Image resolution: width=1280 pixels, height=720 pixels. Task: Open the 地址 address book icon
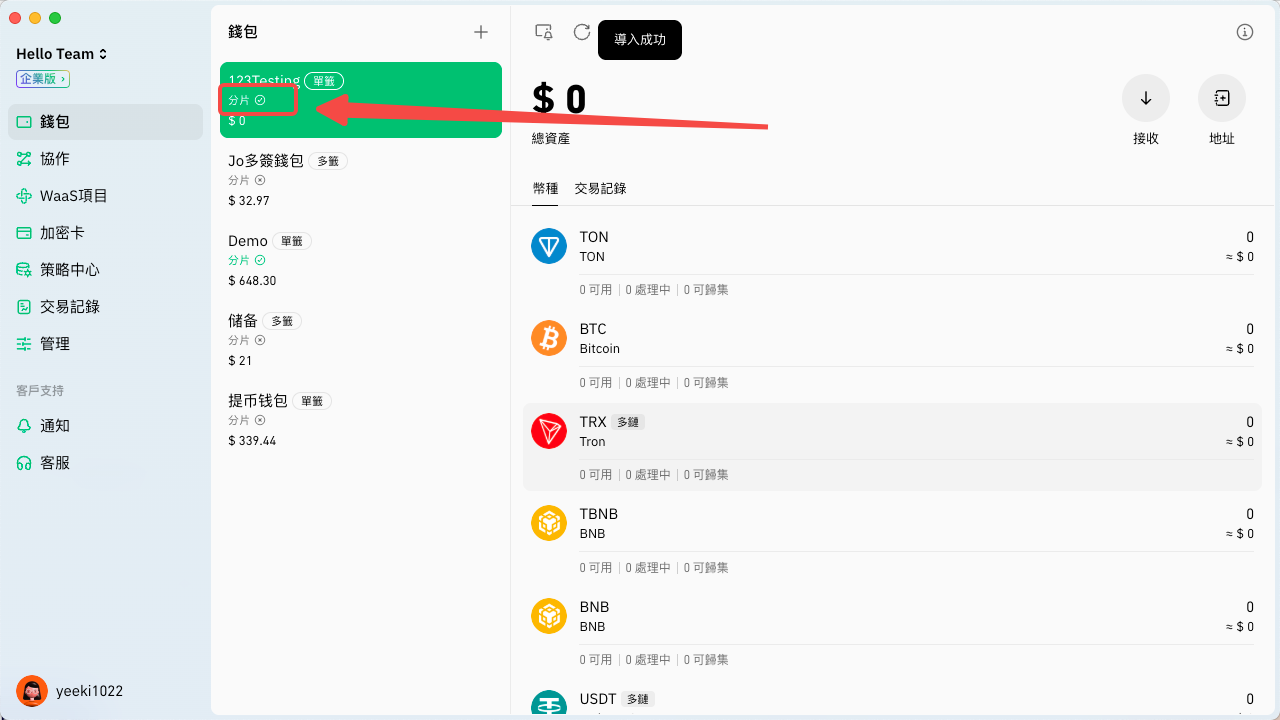pyautogui.click(x=1221, y=98)
